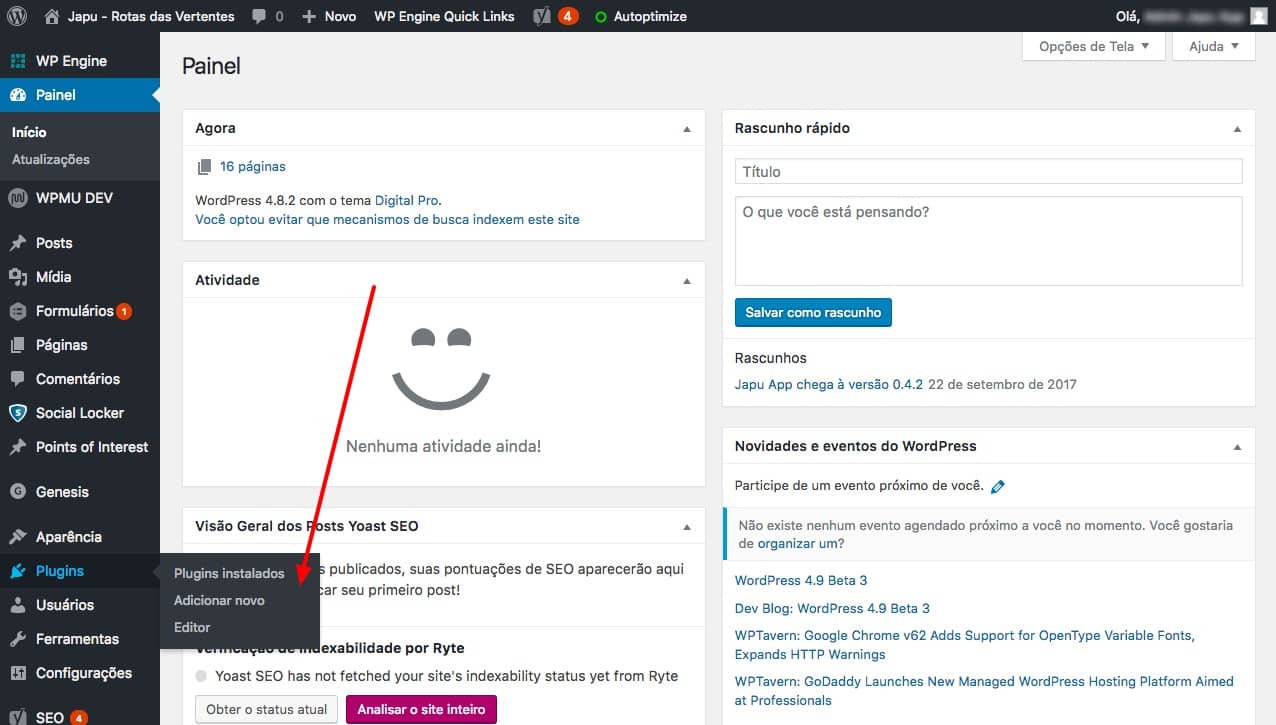Click the Posts pushpin icon
Image resolution: width=1276 pixels, height=725 pixels.
coord(18,243)
